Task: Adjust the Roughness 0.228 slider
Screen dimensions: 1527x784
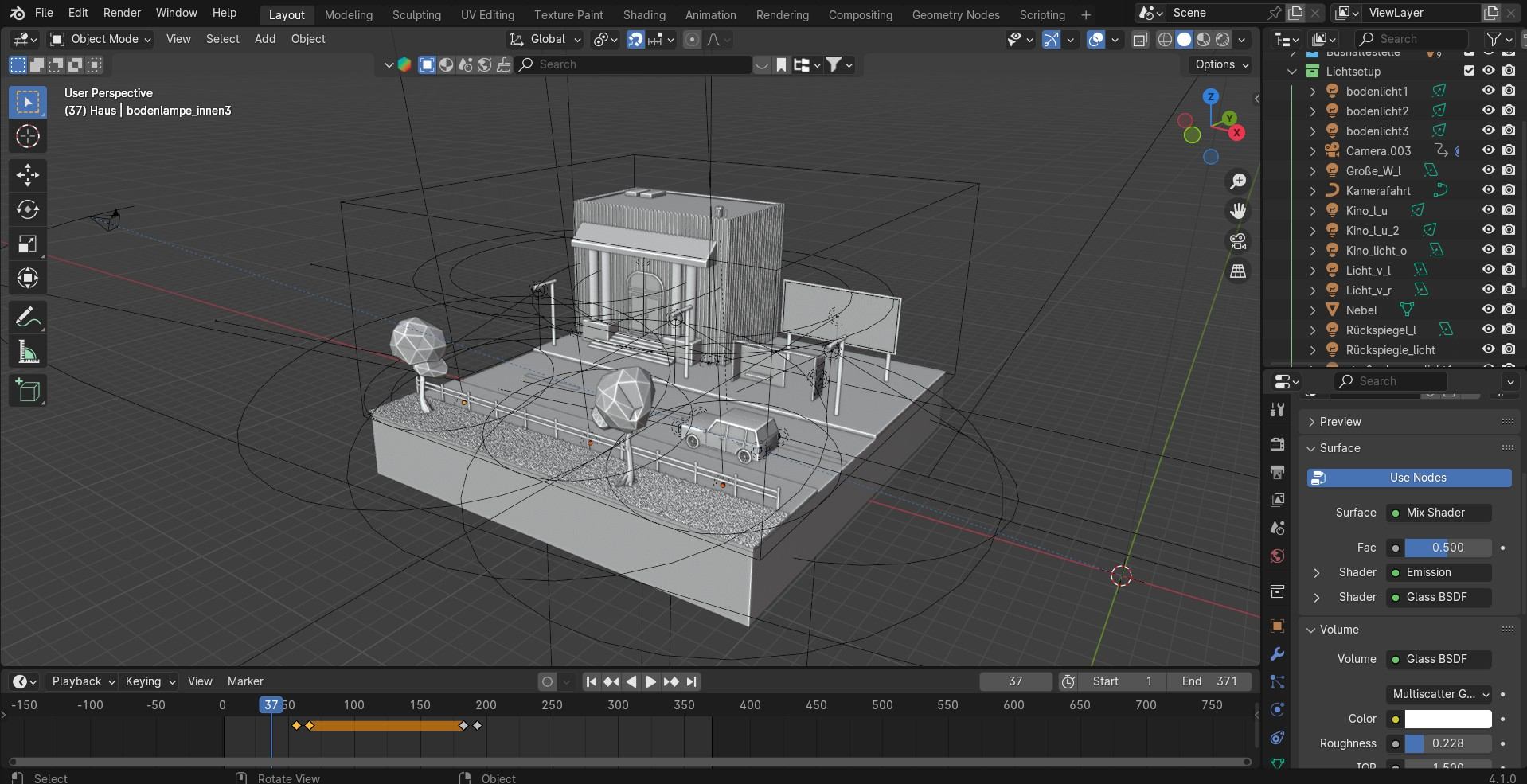Action: 1447,743
